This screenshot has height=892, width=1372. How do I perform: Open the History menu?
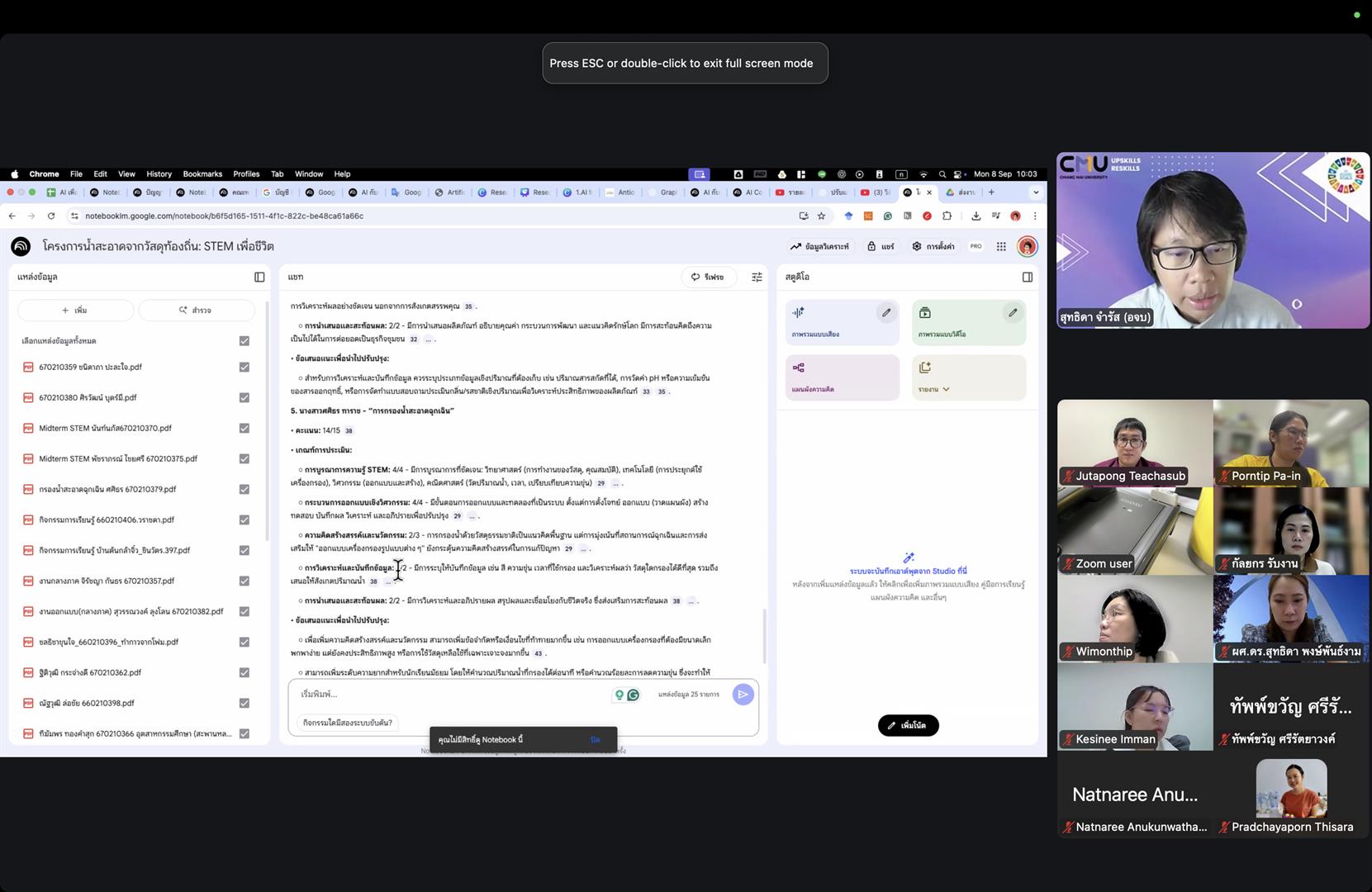coord(159,174)
